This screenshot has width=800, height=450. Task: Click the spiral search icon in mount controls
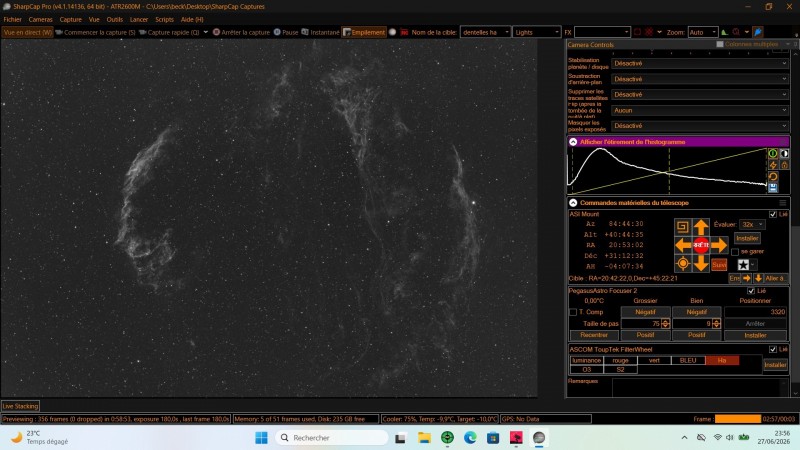[683, 227]
